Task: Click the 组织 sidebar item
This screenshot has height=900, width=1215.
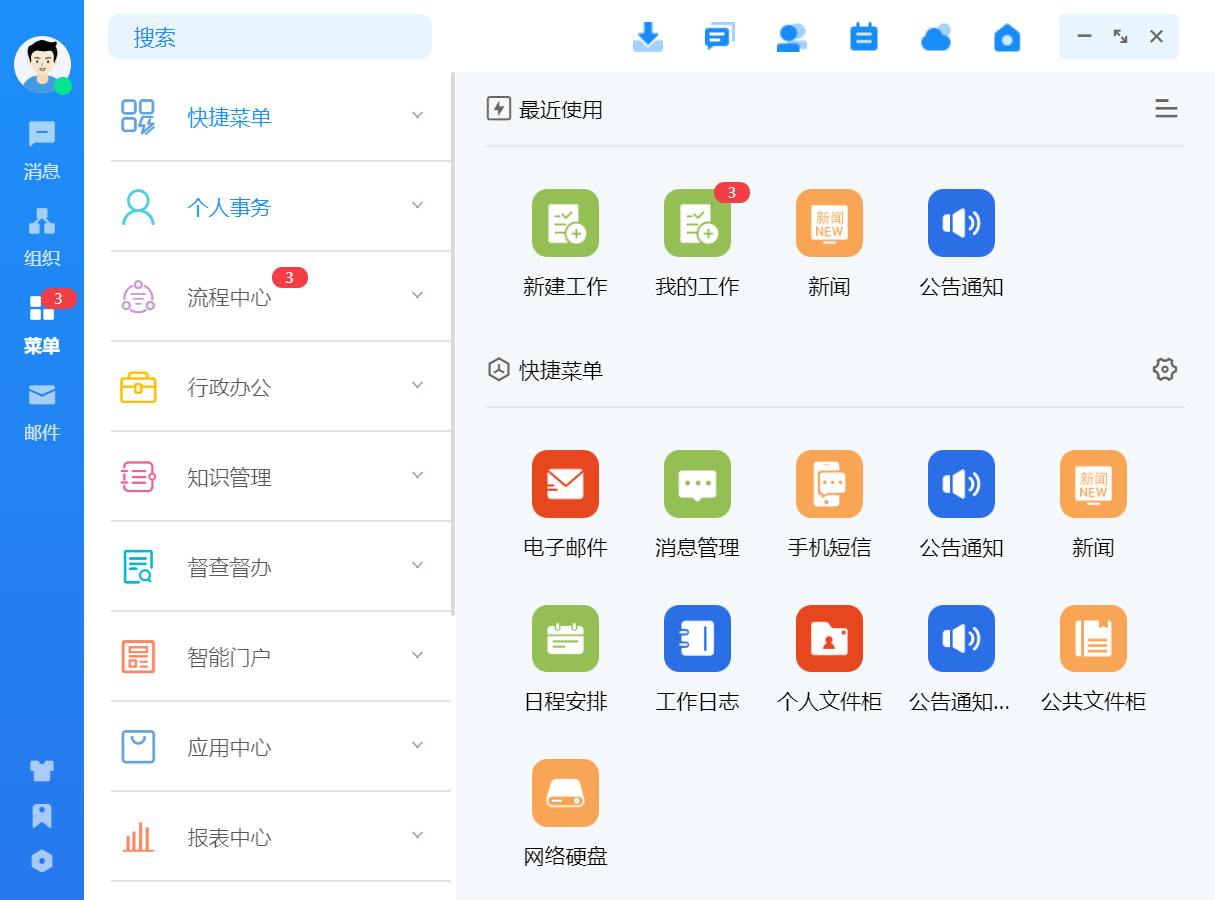Action: (42, 236)
